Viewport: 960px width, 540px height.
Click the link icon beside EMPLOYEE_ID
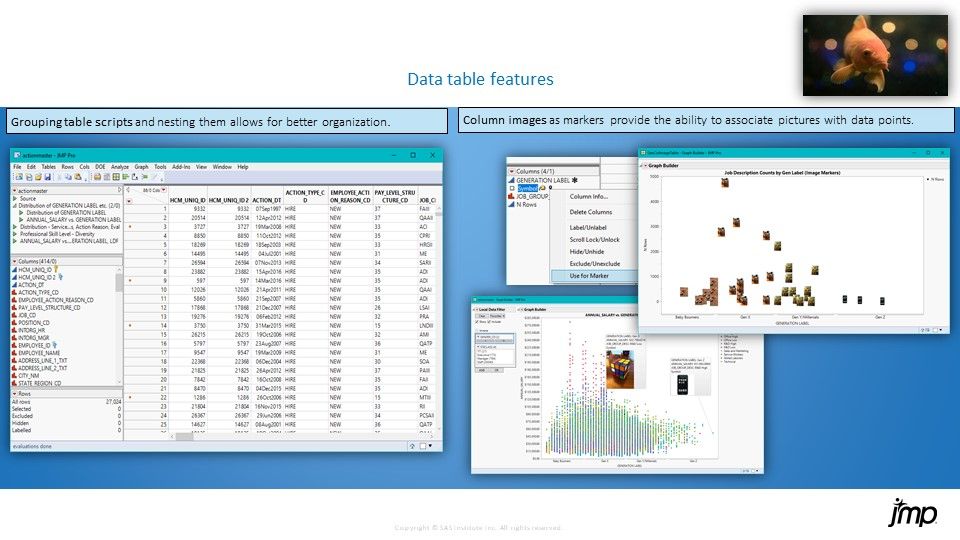tap(54, 345)
